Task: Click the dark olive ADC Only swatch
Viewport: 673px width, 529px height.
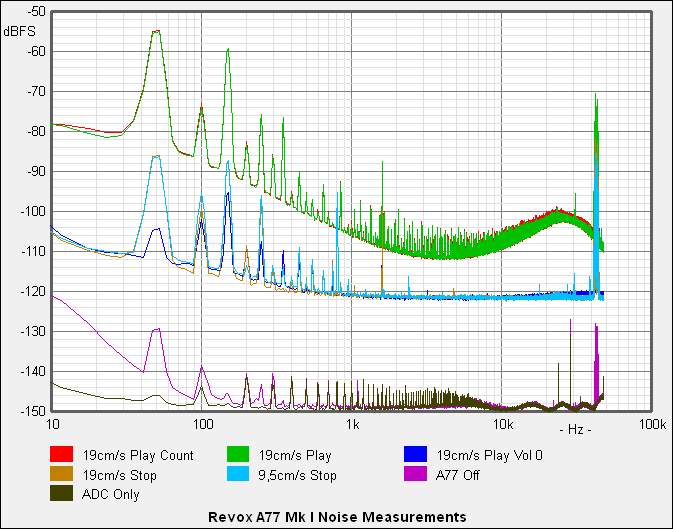Action: click(x=61, y=493)
